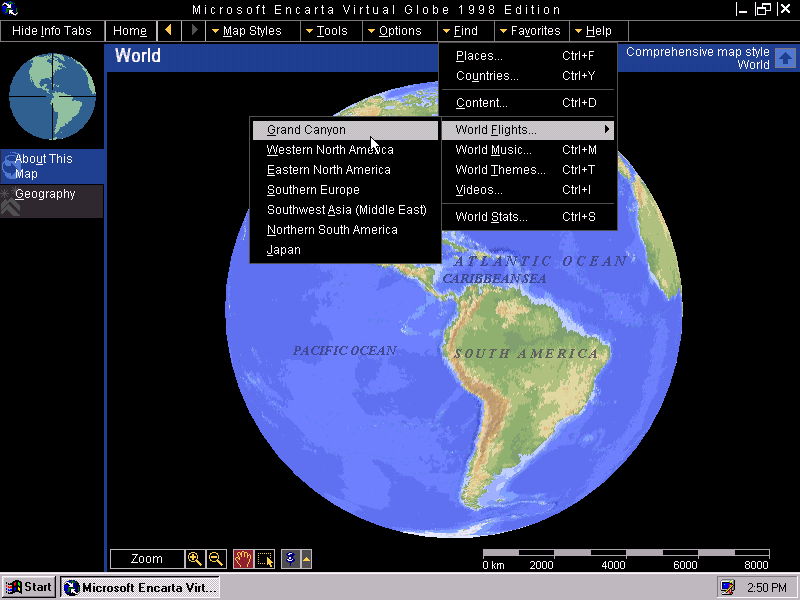Hide the info tabs panel

pyautogui.click(x=52, y=31)
